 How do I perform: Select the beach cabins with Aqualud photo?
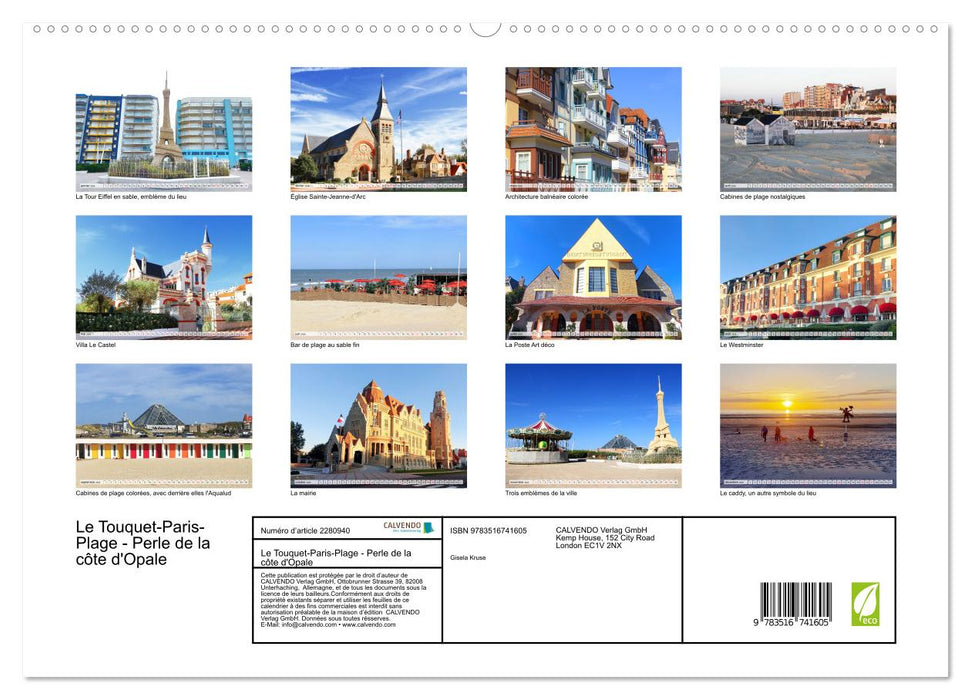pyautogui.click(x=163, y=425)
